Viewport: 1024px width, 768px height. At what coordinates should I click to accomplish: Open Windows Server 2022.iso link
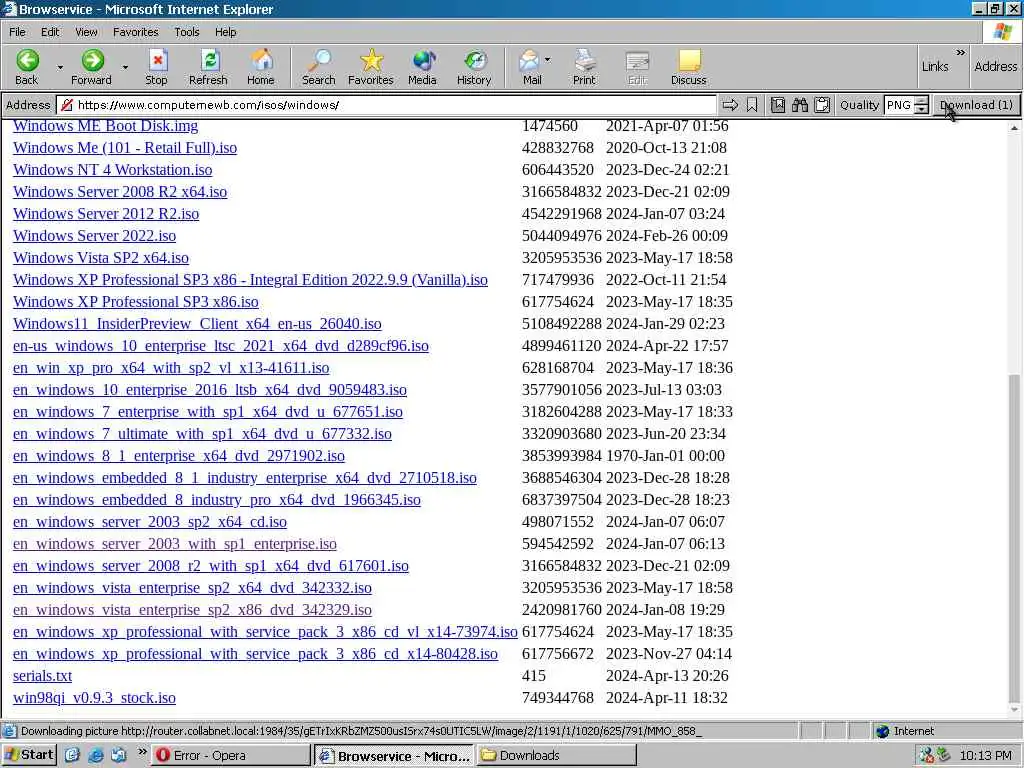pyautogui.click(x=94, y=236)
